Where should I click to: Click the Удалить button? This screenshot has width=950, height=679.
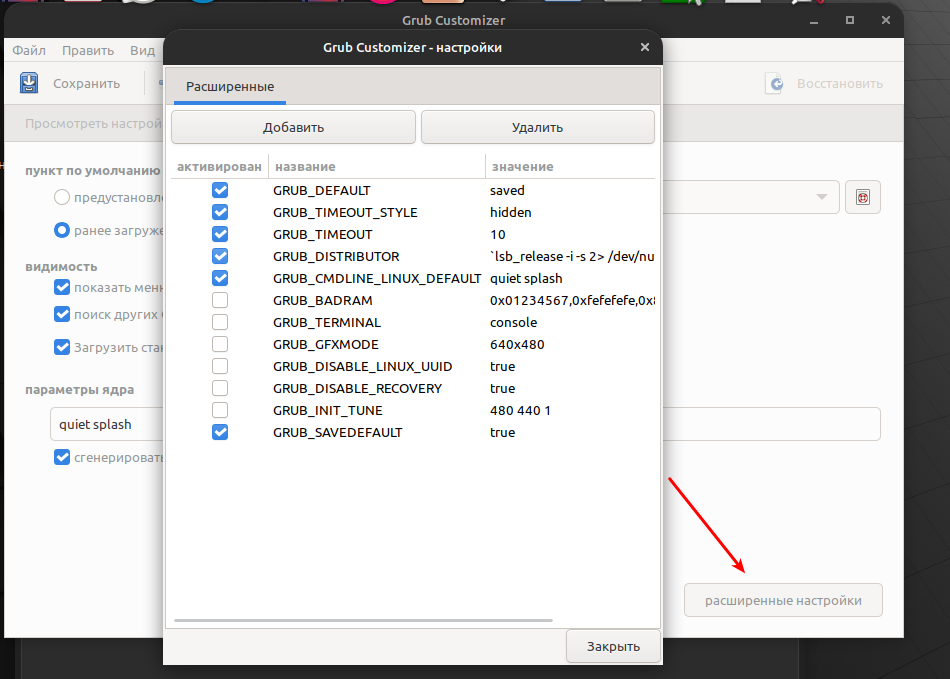coord(537,127)
